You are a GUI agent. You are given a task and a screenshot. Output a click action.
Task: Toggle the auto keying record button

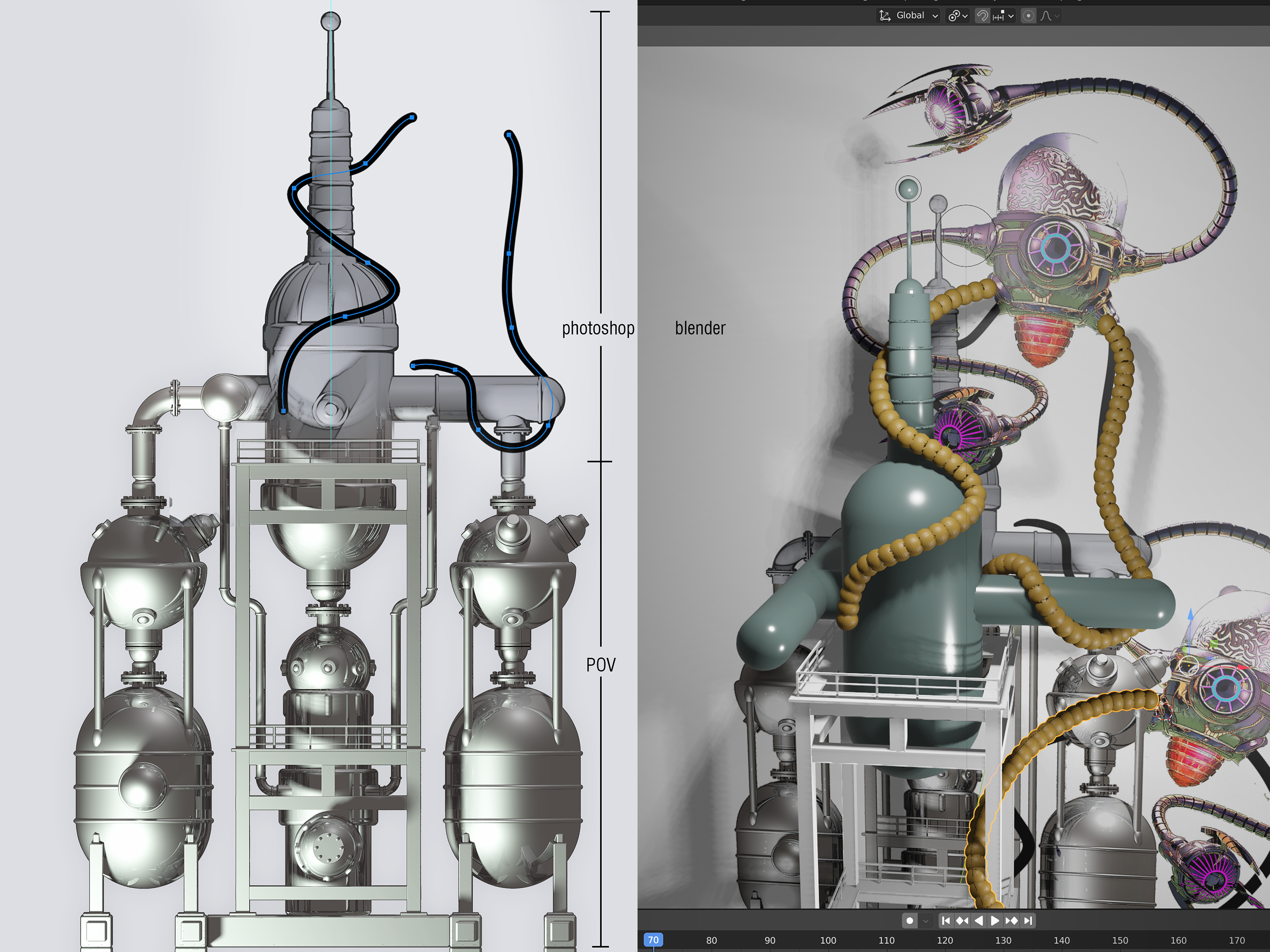[x=909, y=920]
